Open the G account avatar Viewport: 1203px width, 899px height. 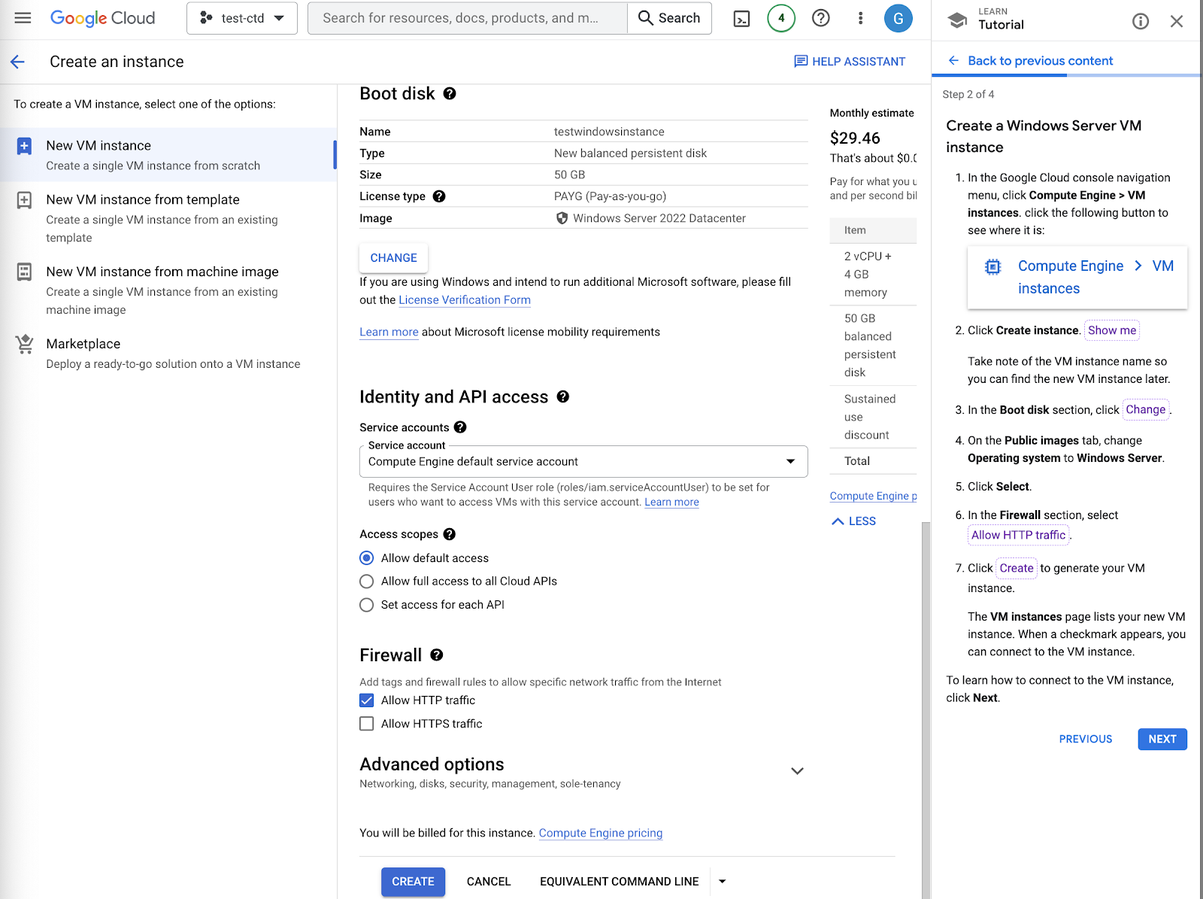point(898,18)
